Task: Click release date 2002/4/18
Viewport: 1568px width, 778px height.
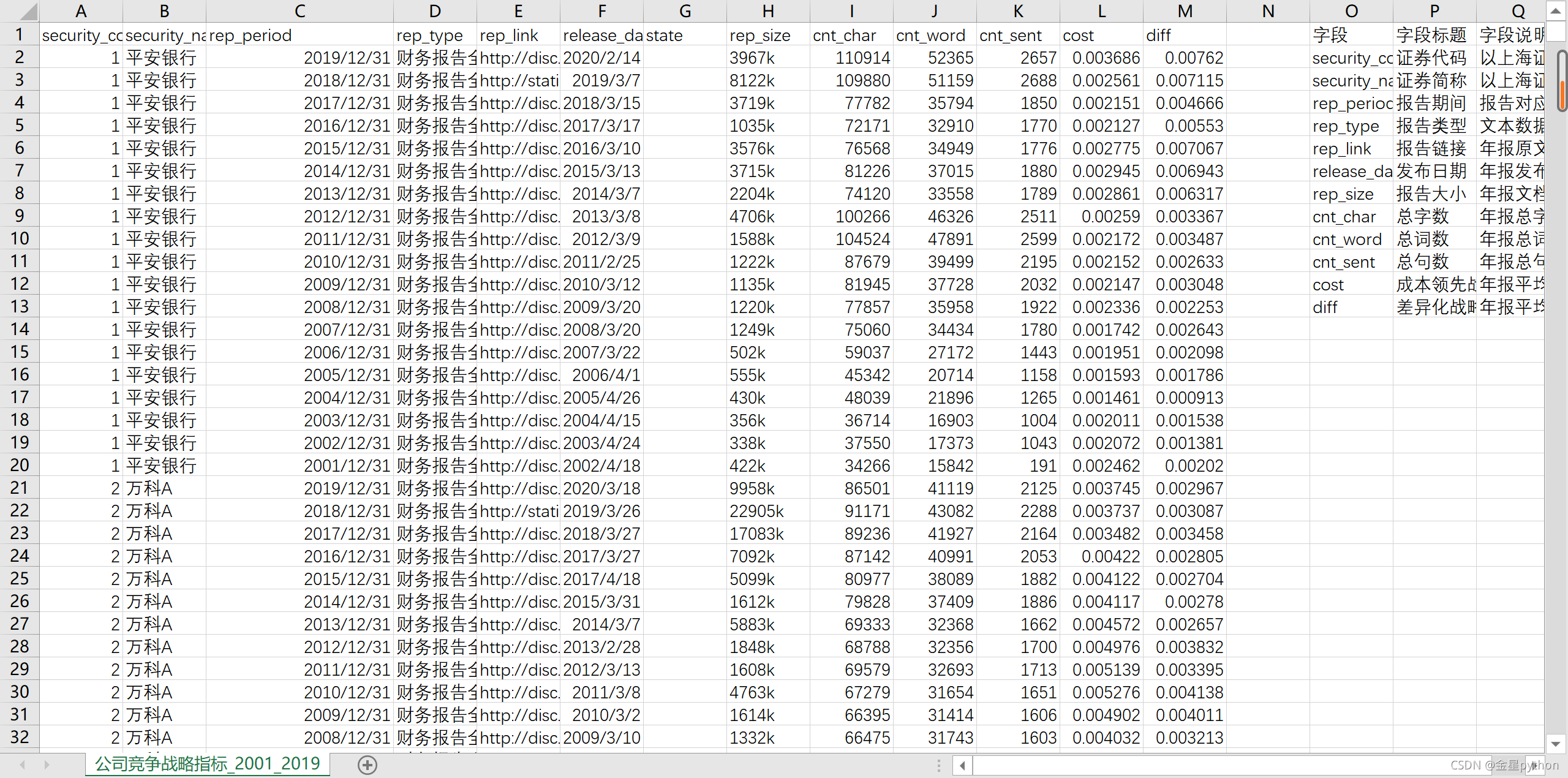Action: coord(601,466)
